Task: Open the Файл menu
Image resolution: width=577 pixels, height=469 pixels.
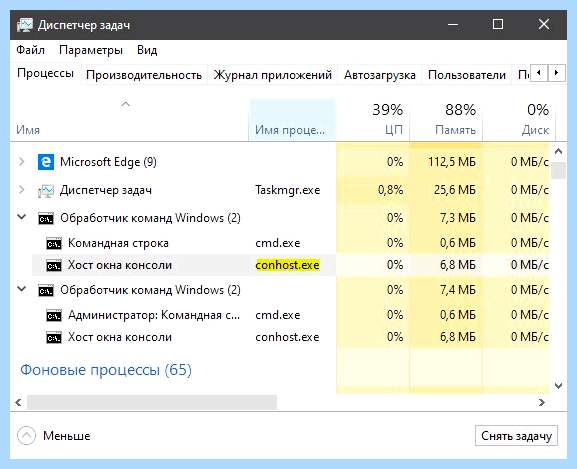Action: click(30, 50)
